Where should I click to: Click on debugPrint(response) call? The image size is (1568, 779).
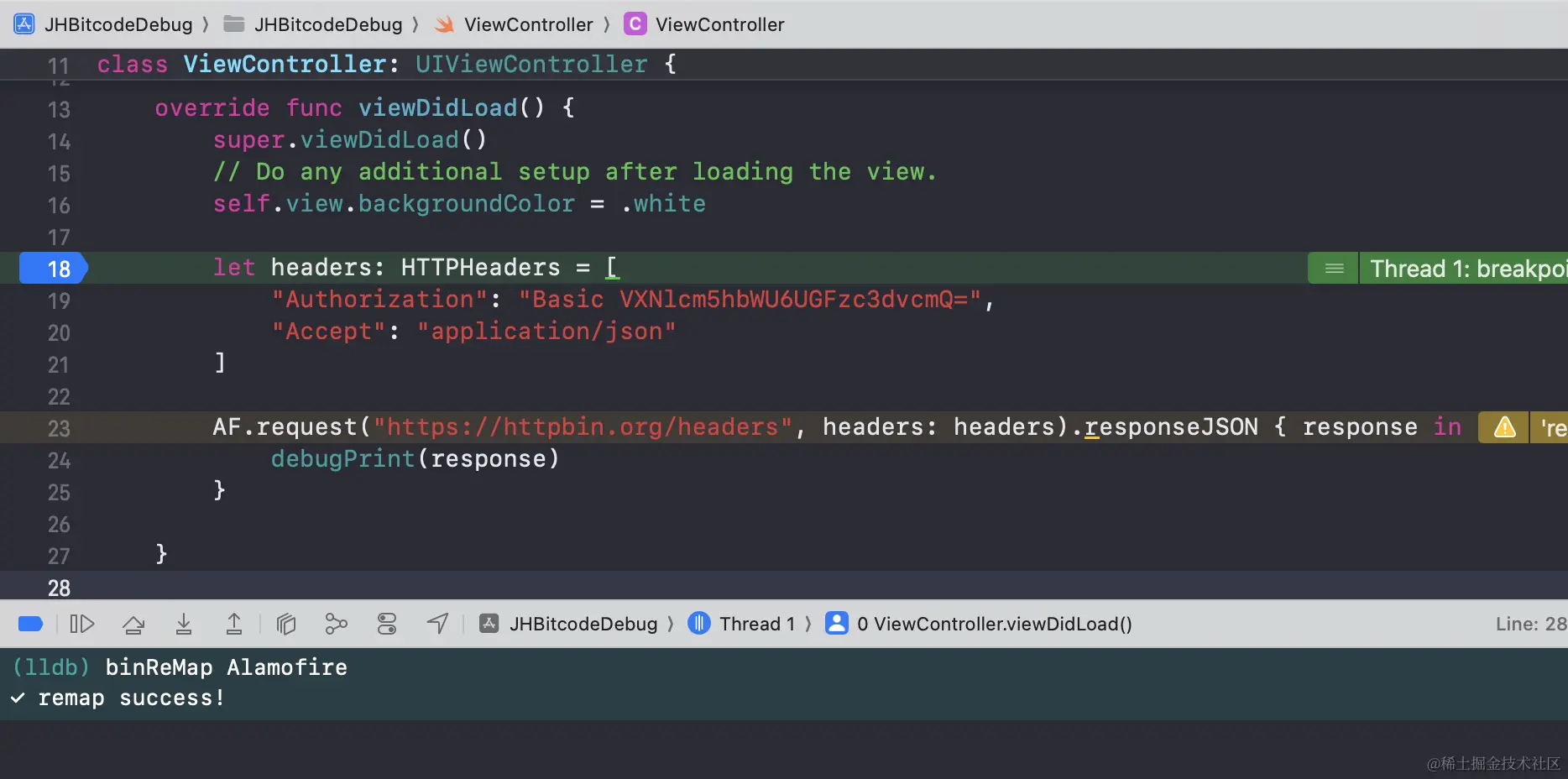416,458
